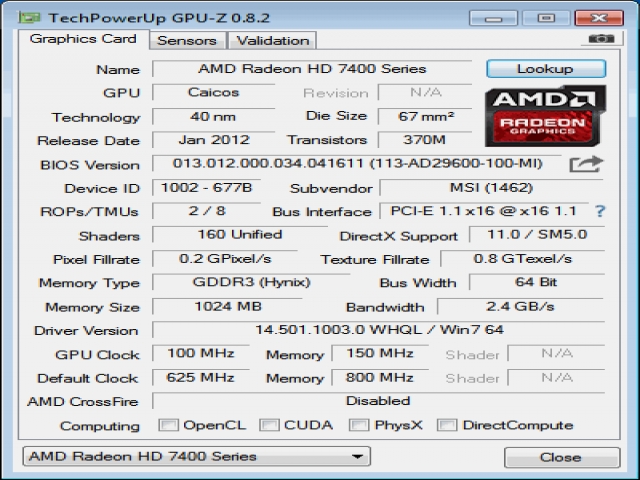Click the bus interface question mark icon
Viewport: 640px width, 480px height.
click(x=600, y=211)
